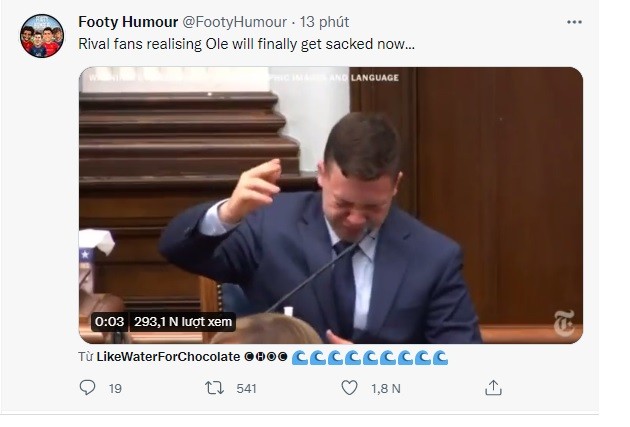Click the 1,8 N likes count
The height and width of the screenshot is (427, 630).
387,388
